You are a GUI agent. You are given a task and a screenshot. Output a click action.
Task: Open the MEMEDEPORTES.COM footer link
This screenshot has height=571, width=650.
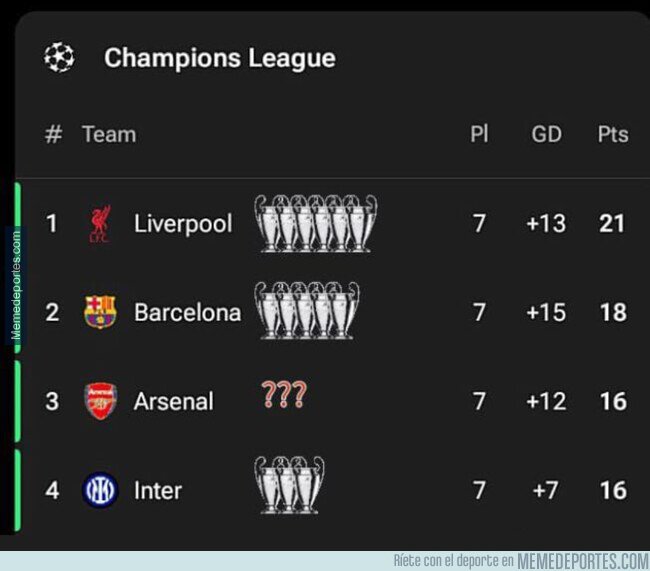tap(583, 561)
